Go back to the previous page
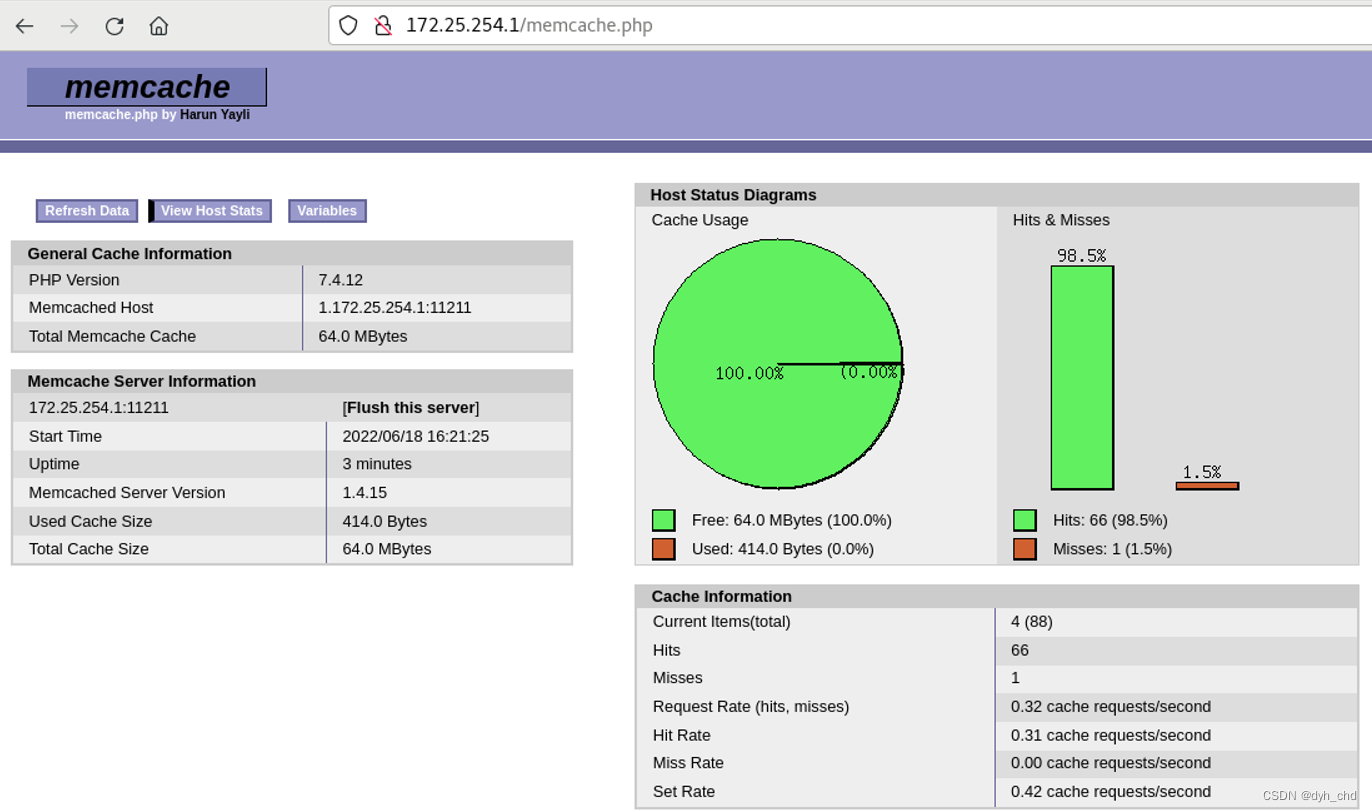The image size is (1372, 812). (24, 26)
